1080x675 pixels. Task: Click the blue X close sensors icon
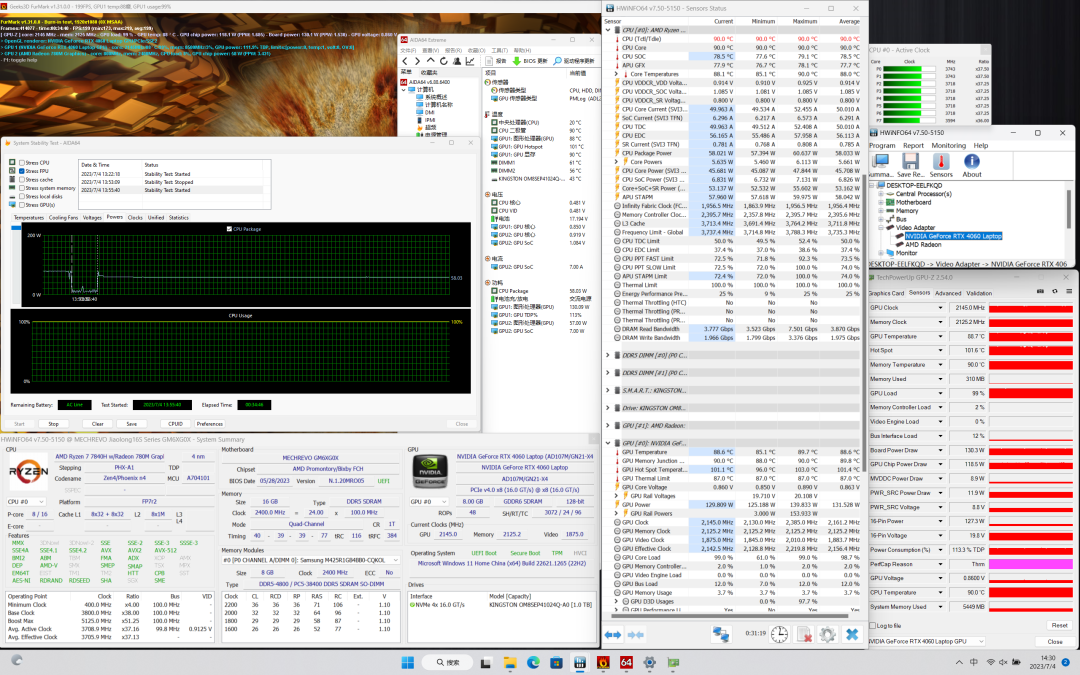point(852,634)
